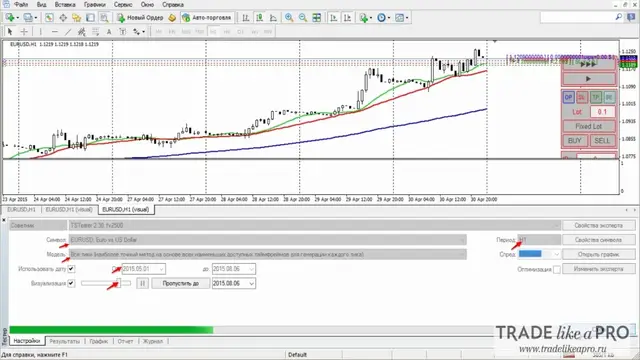Open MetaEditor via the yellow book icon
The width and height of the screenshot is (640, 360).
tap(172, 18)
